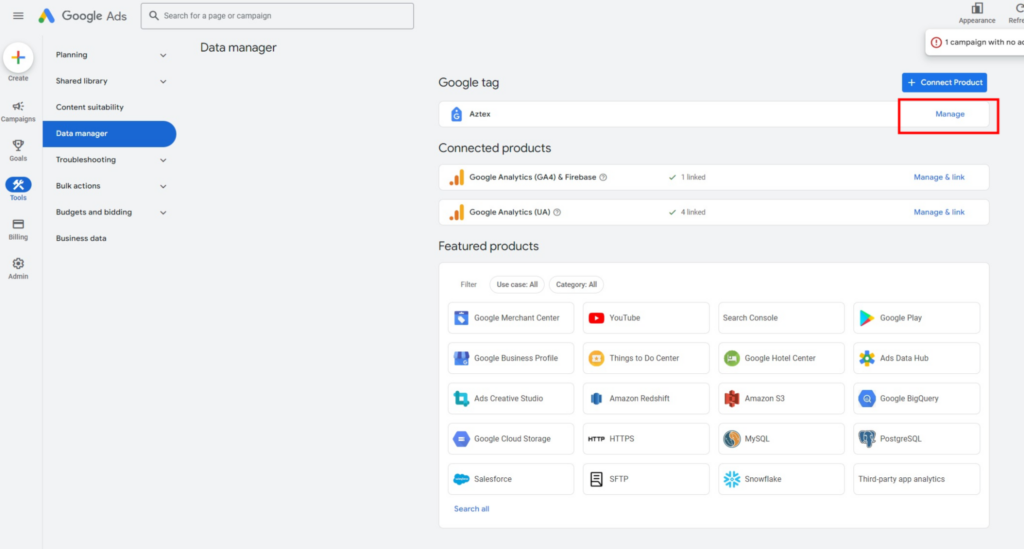Select the Google Cloud Storage card
Screen dimensions: 1024x549
tap(511, 439)
